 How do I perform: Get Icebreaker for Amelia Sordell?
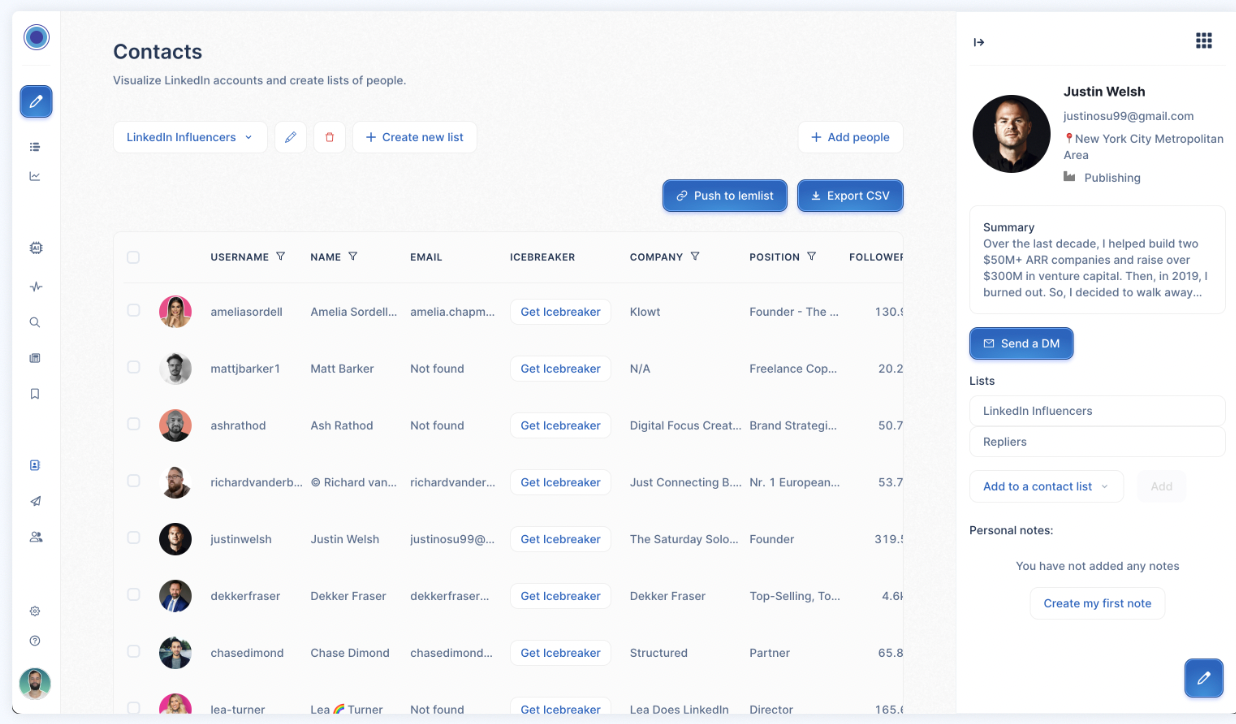point(560,312)
